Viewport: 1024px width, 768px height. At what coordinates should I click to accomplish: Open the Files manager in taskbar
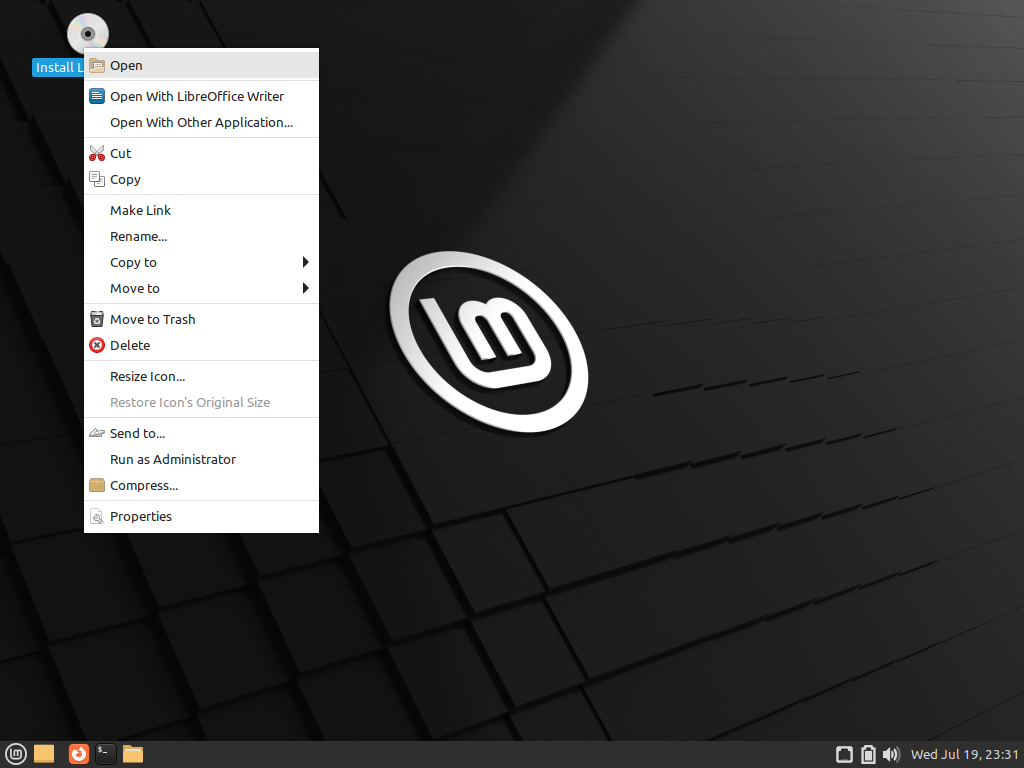133,754
